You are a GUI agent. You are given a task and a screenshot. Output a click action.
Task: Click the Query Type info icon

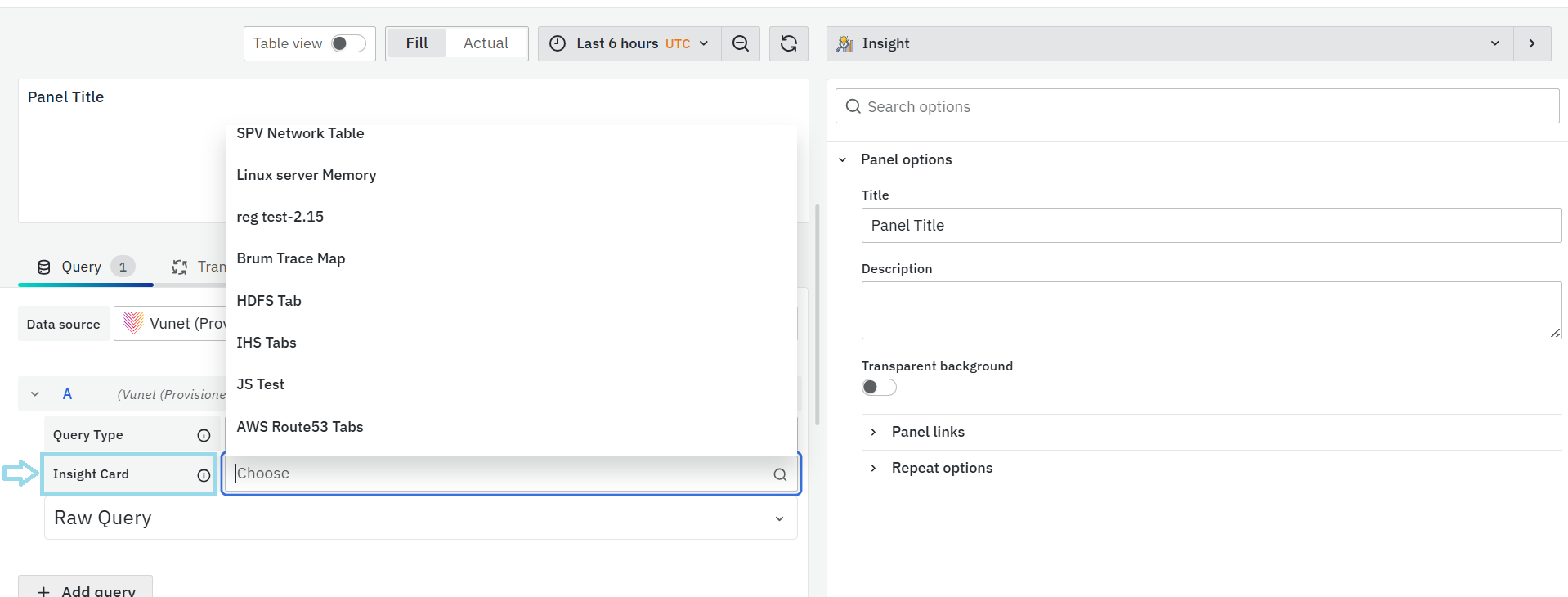tap(204, 435)
